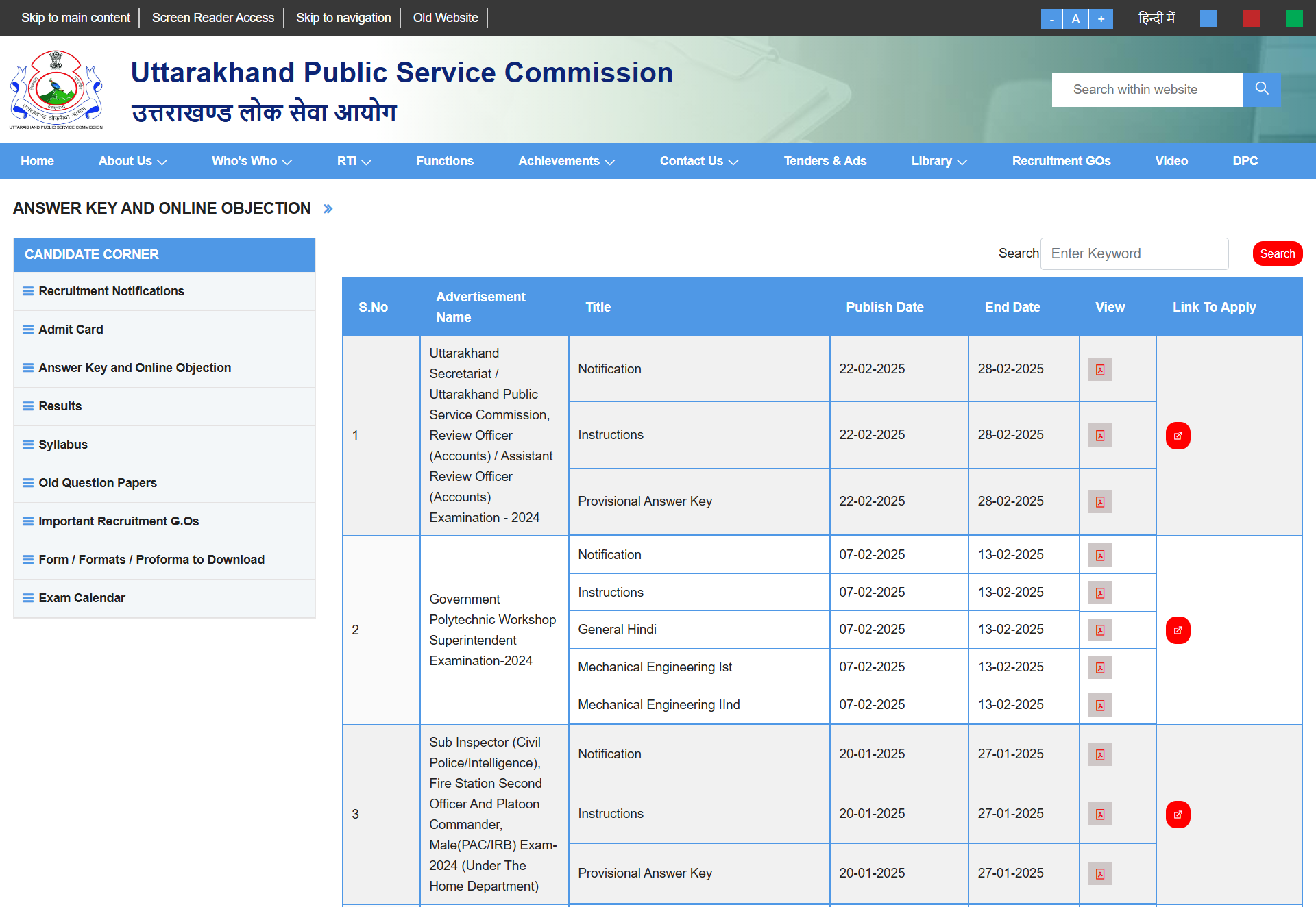
Task: View Notification PDF dated 20-01-2025
Action: coord(1099,754)
